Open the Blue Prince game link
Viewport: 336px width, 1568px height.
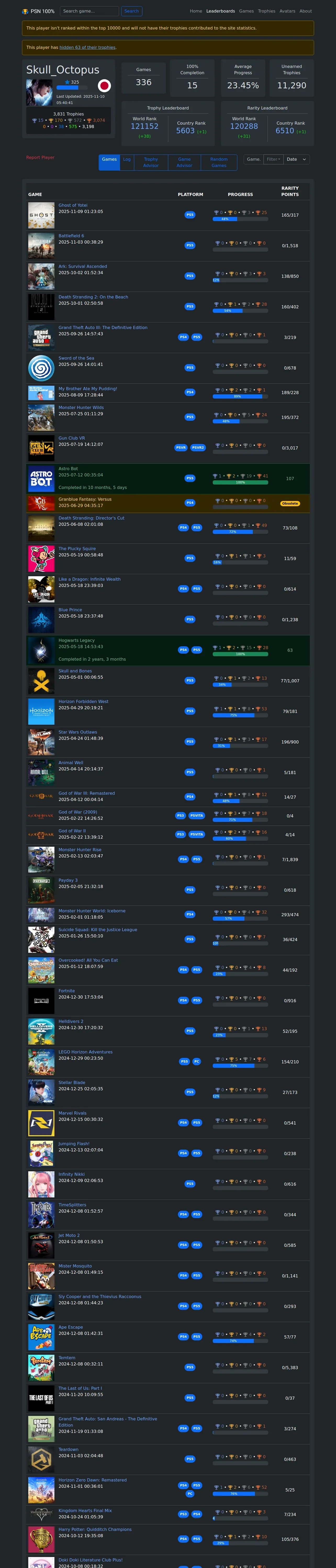click(70, 610)
